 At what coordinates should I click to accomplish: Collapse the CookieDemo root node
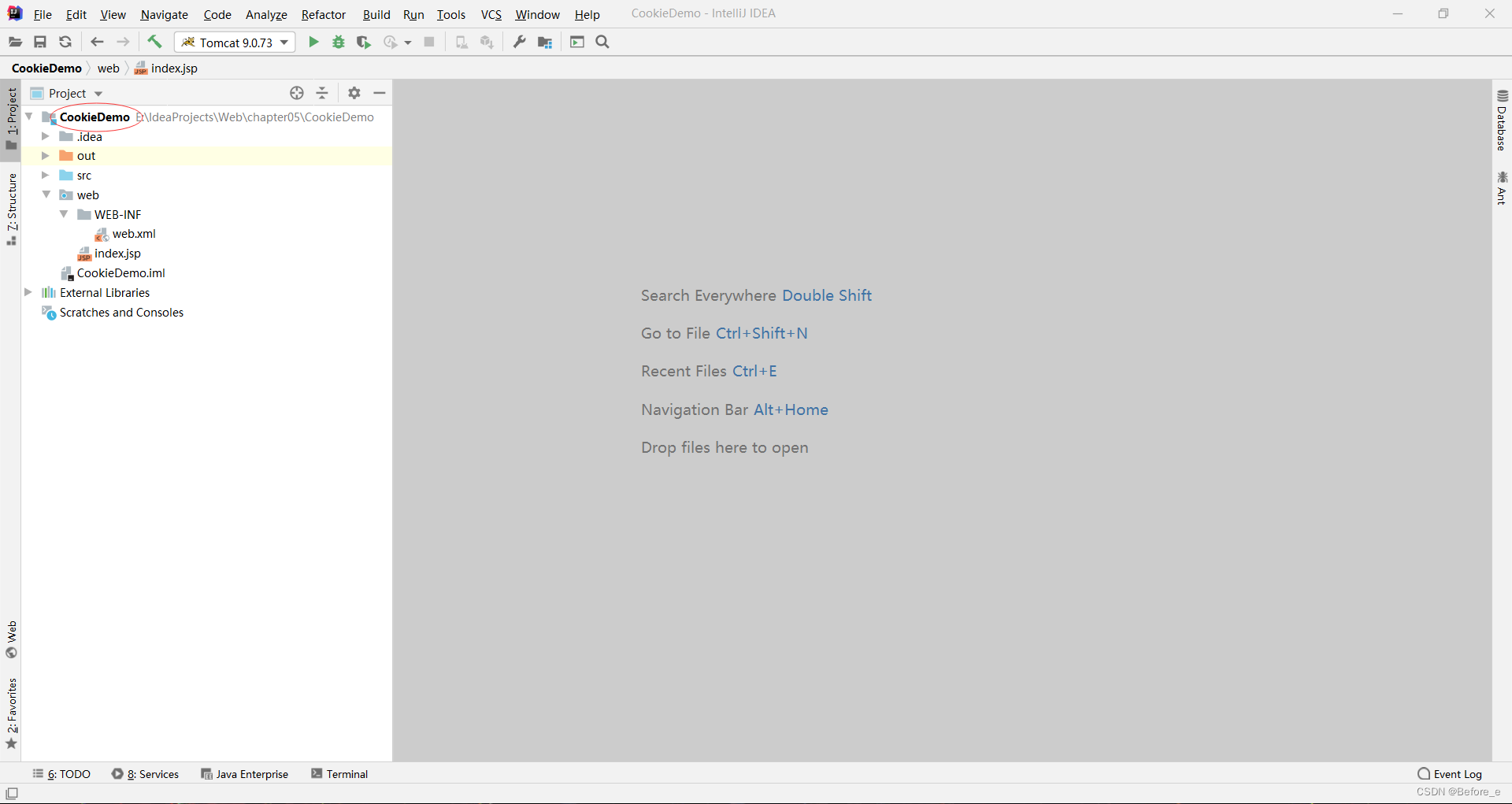coord(29,117)
